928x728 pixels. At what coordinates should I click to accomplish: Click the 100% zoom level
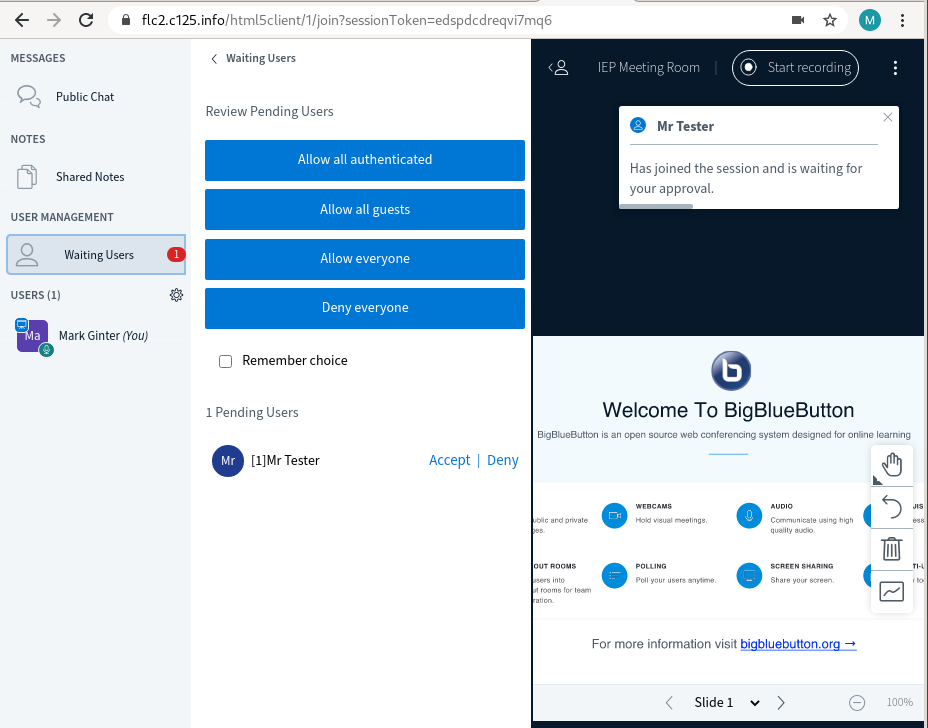(899, 702)
